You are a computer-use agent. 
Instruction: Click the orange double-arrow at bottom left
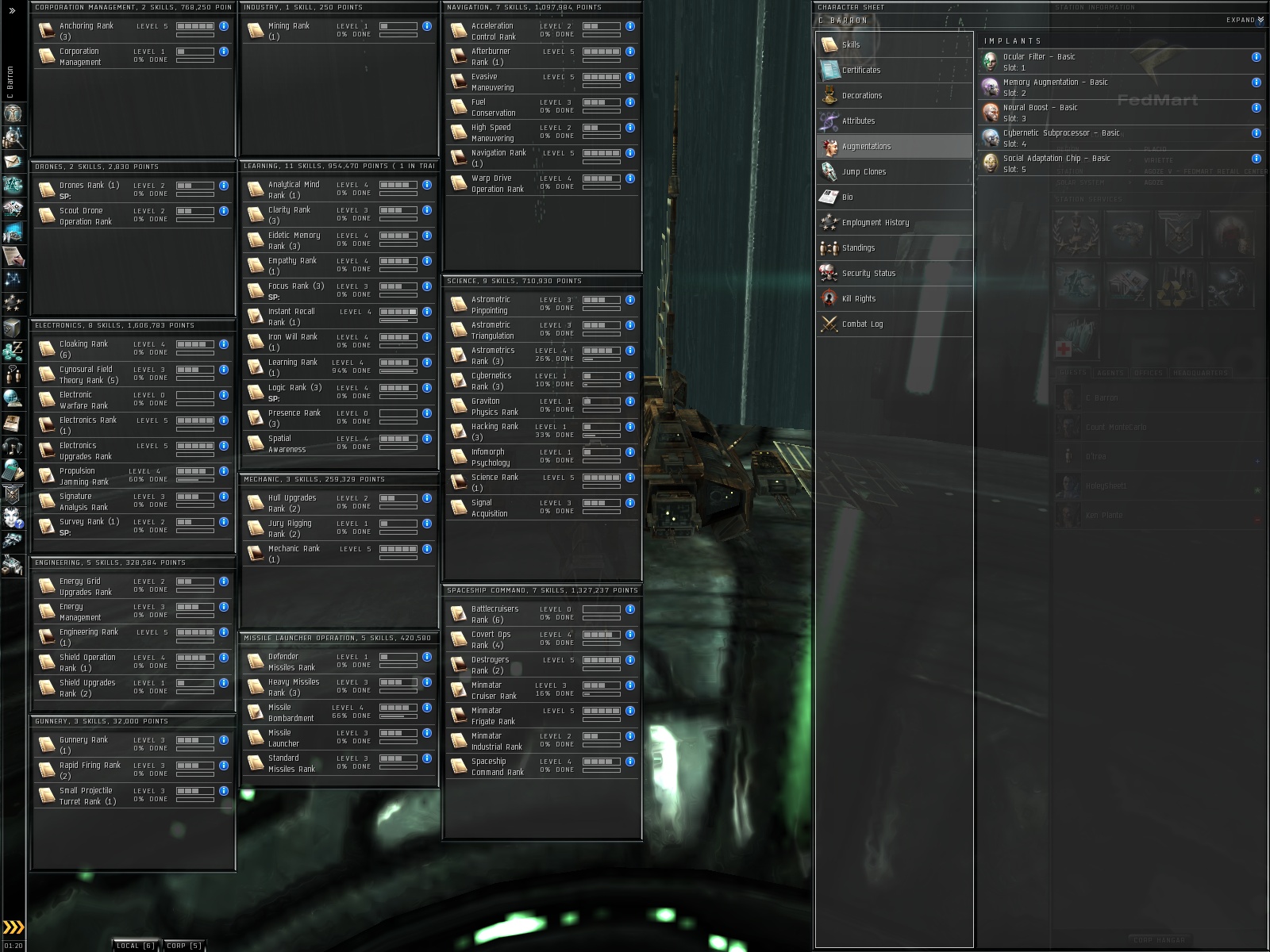(x=13, y=927)
